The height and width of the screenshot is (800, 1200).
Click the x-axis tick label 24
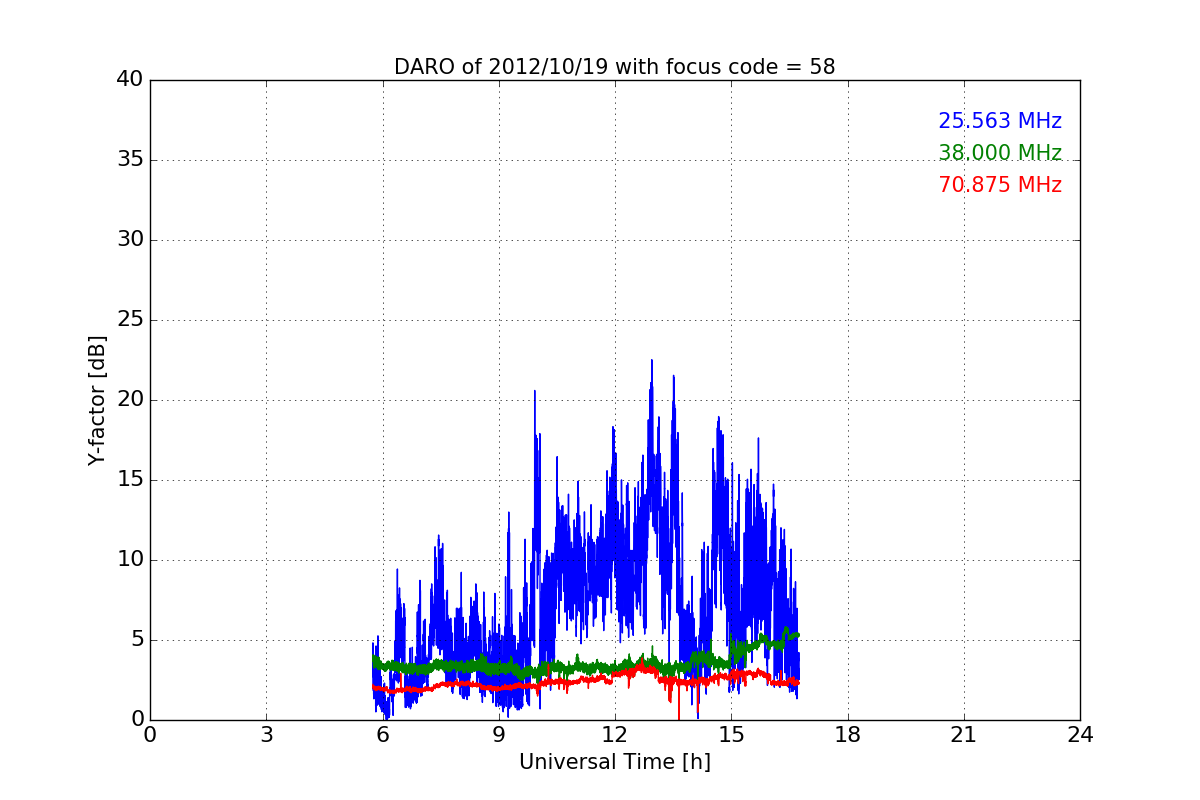click(1080, 735)
